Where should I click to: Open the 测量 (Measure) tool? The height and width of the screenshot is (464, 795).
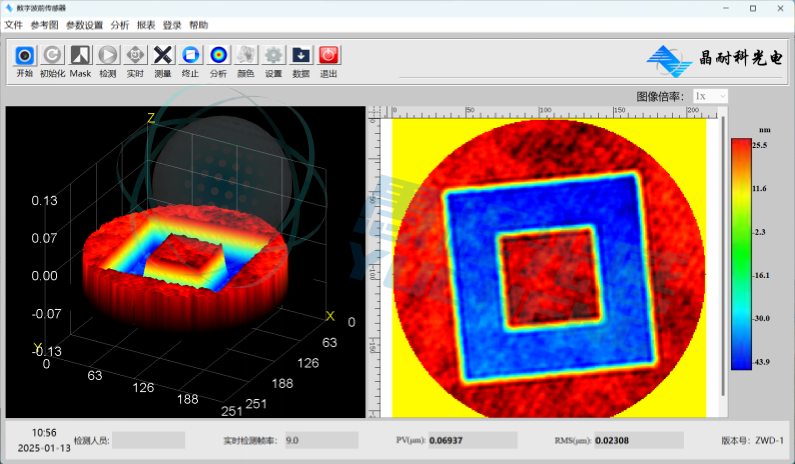(162, 56)
